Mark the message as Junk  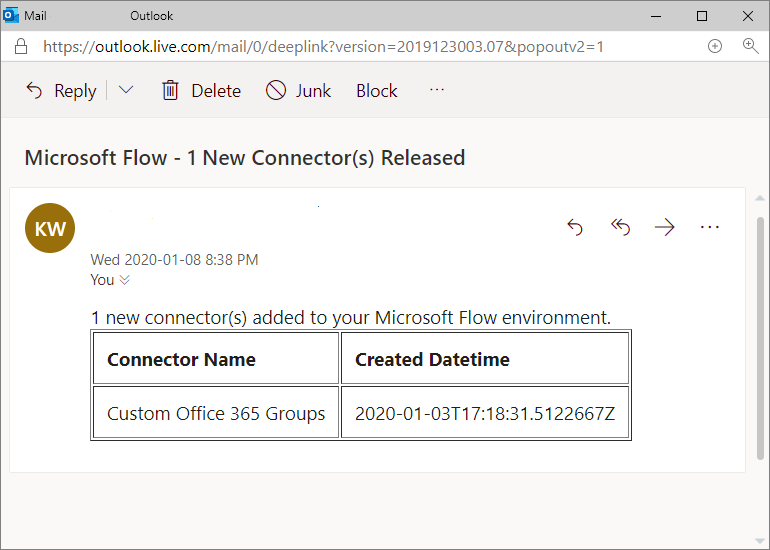(x=299, y=91)
